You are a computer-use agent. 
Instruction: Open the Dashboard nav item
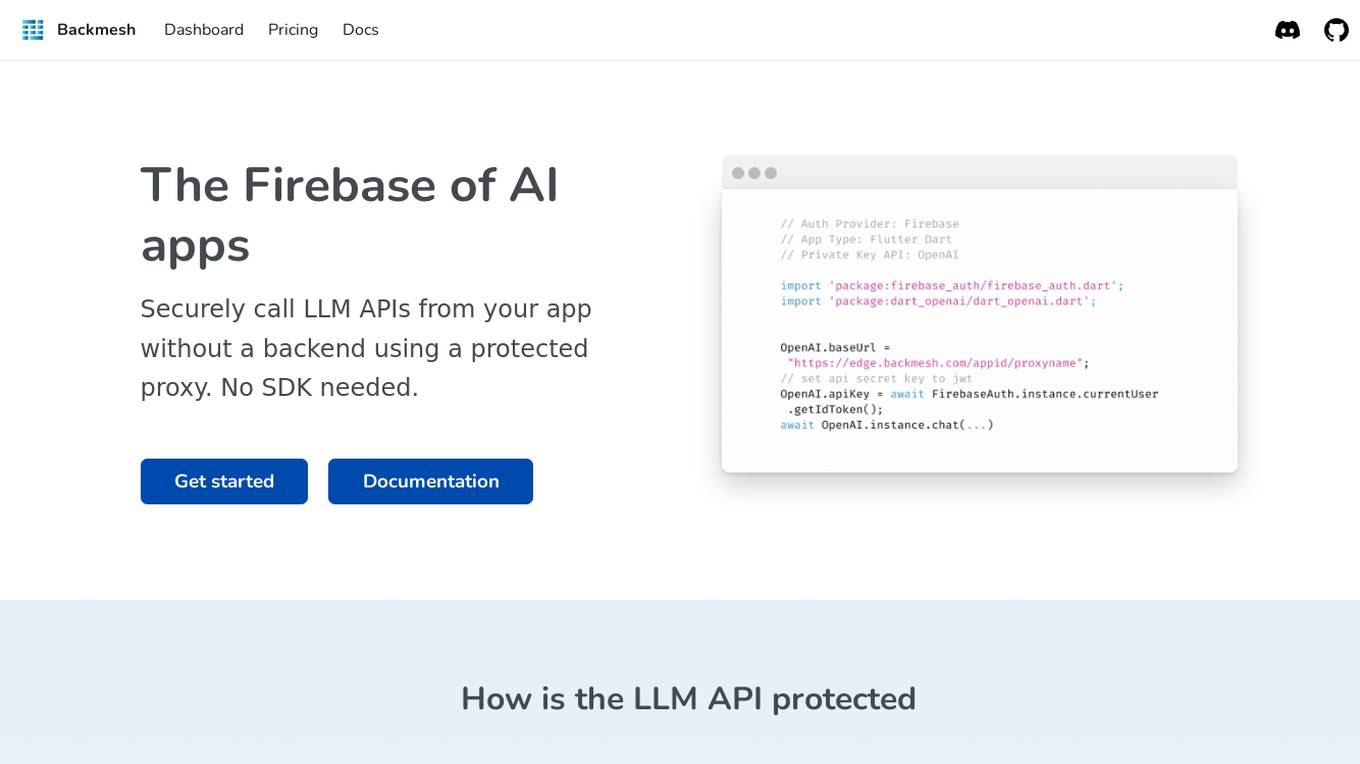click(204, 30)
